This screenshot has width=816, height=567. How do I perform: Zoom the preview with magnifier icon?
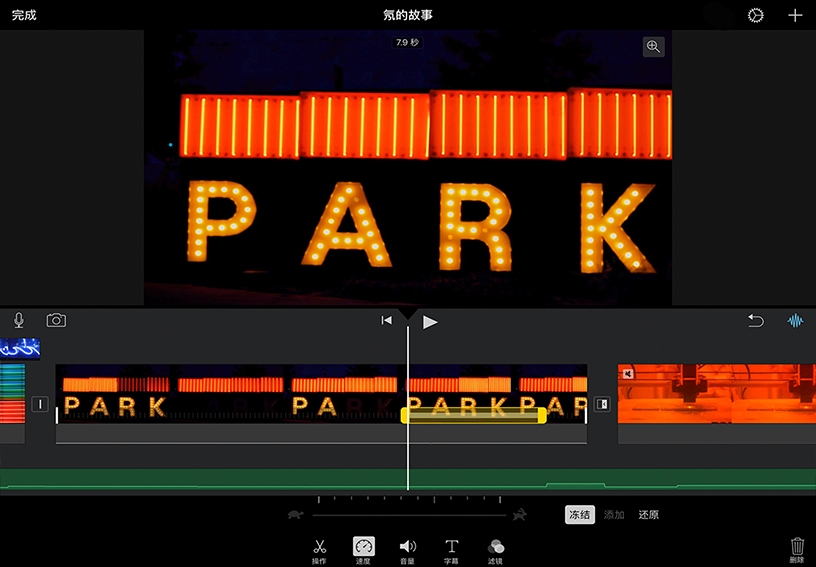point(653,46)
